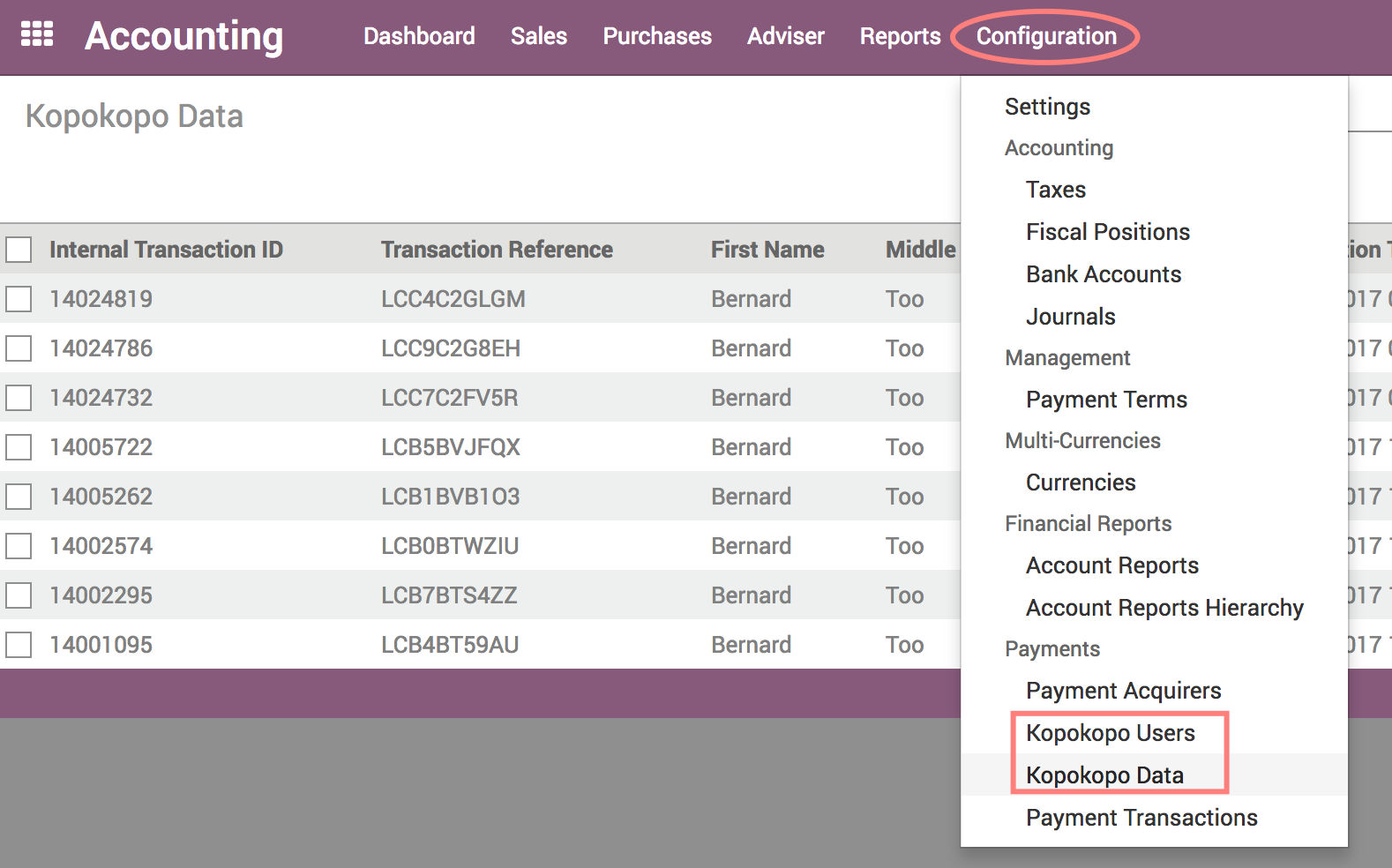Screen dimensions: 1392x868
Task: Click reference LCB5BVJFQX
Action: coord(451,447)
